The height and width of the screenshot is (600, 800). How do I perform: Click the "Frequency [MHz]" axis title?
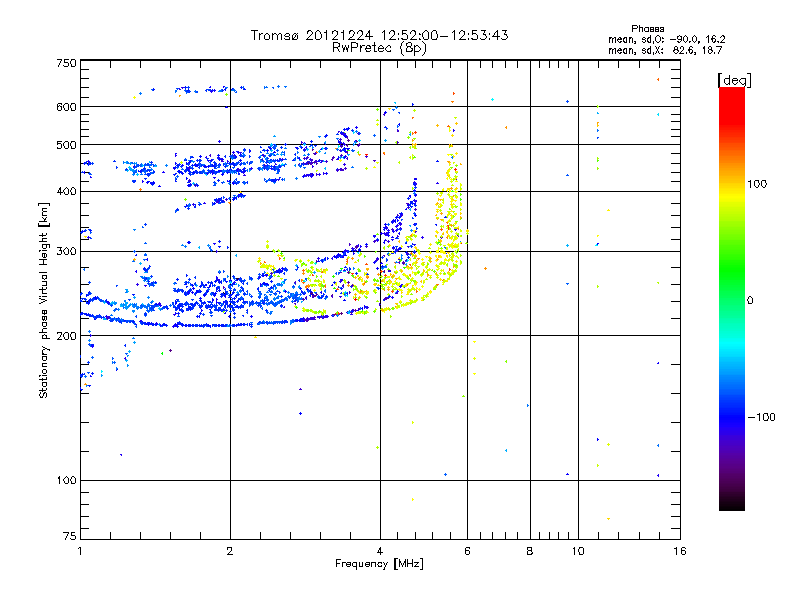379,564
